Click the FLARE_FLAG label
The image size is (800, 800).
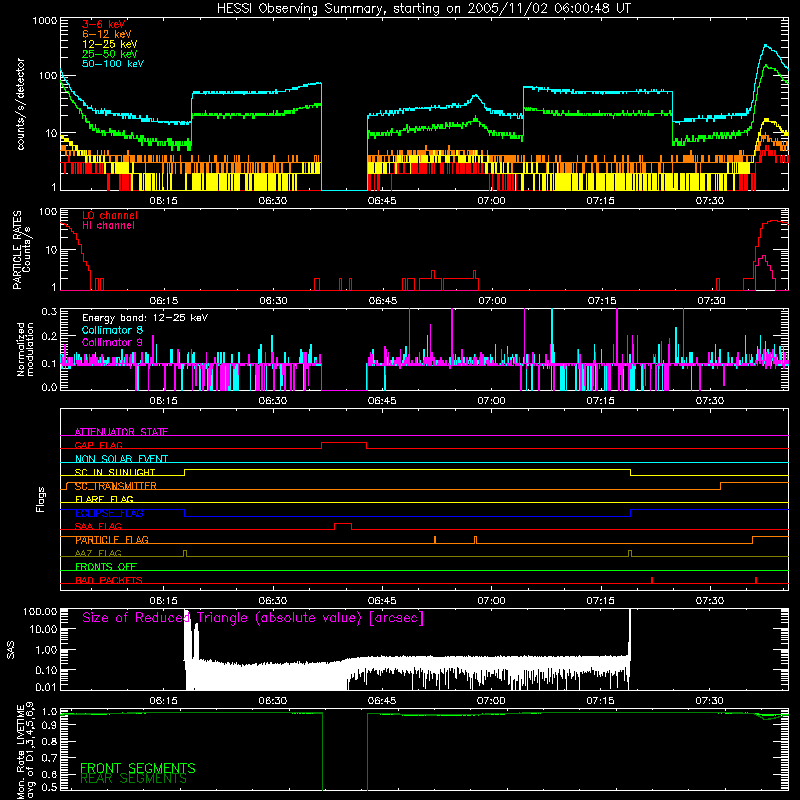click(104, 499)
